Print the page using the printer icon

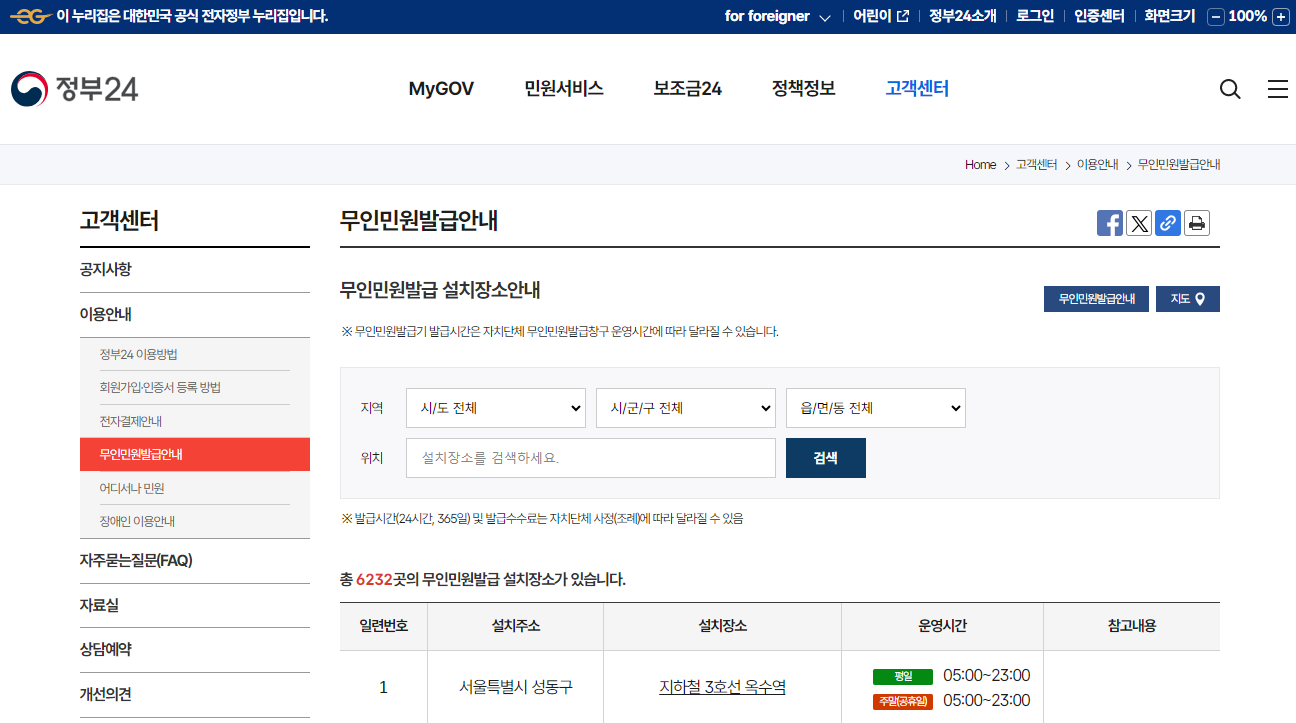pyautogui.click(x=1196, y=223)
